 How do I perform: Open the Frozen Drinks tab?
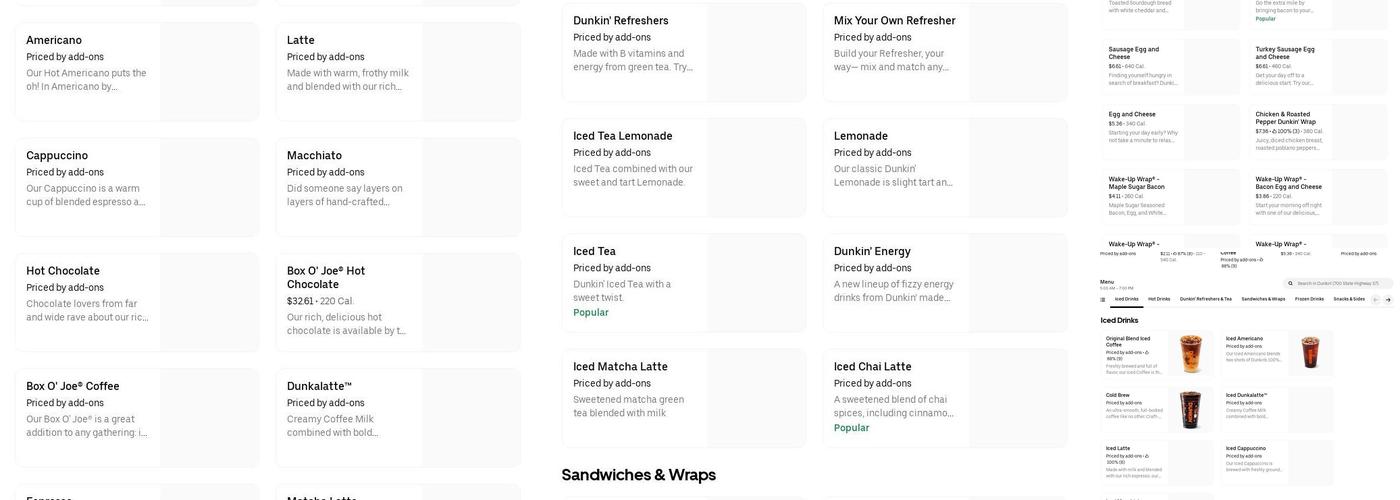pyautogui.click(x=1309, y=299)
